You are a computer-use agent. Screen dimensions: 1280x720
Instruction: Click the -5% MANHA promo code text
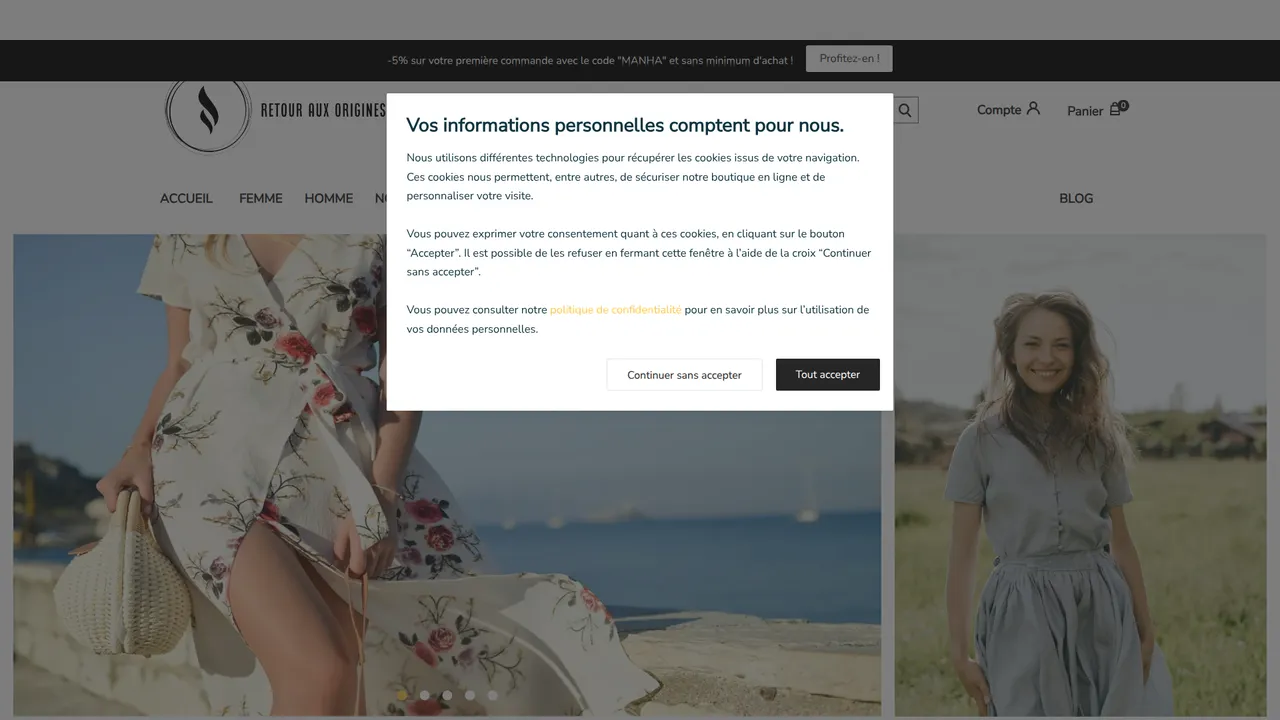pyautogui.click(x=590, y=60)
